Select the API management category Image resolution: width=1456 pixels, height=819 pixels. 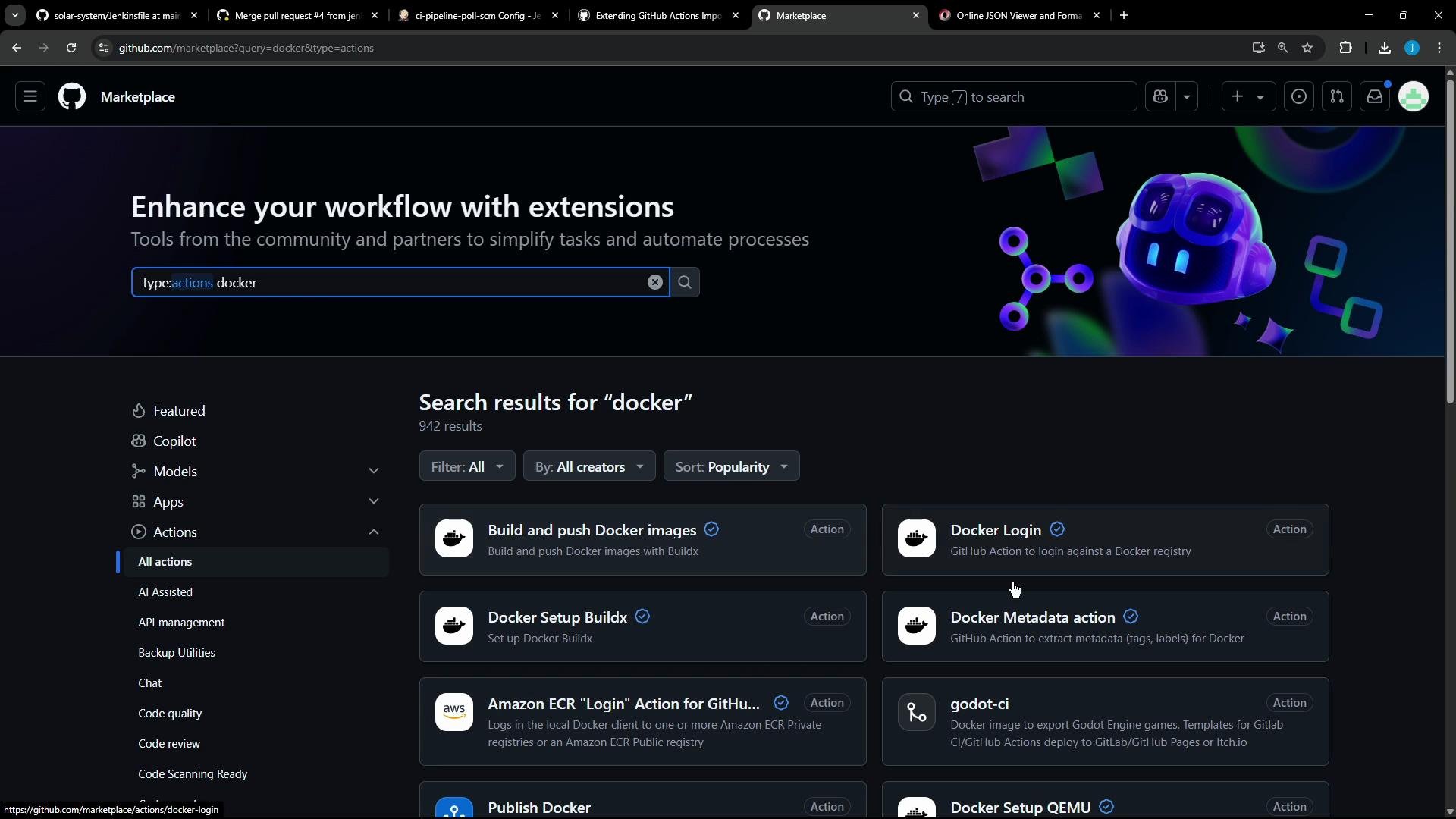181,623
